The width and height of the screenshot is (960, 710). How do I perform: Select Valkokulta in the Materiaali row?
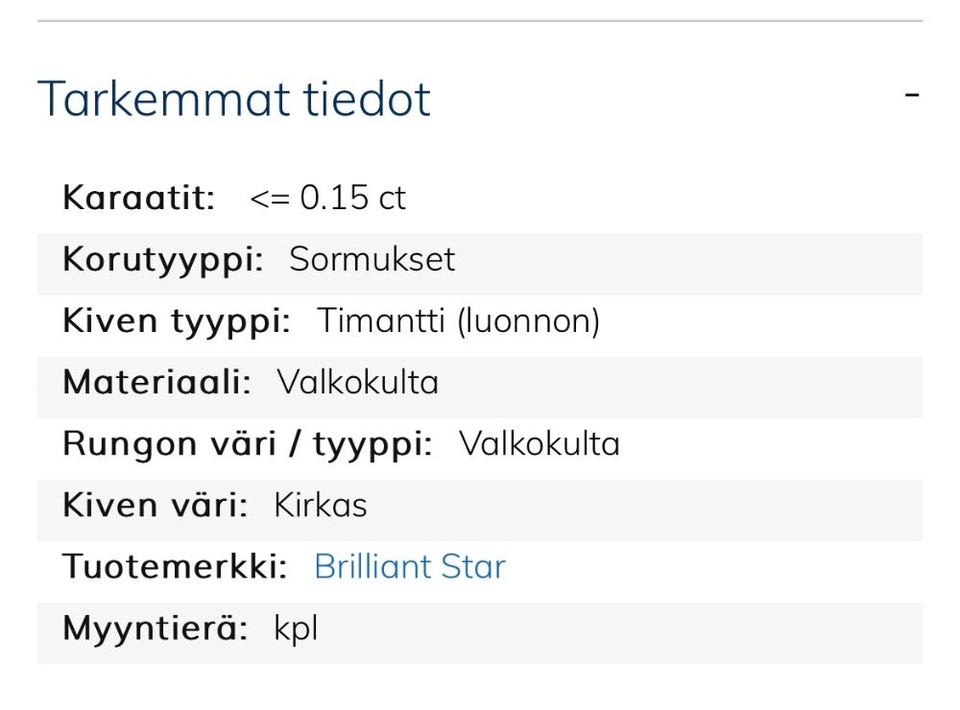point(358,383)
